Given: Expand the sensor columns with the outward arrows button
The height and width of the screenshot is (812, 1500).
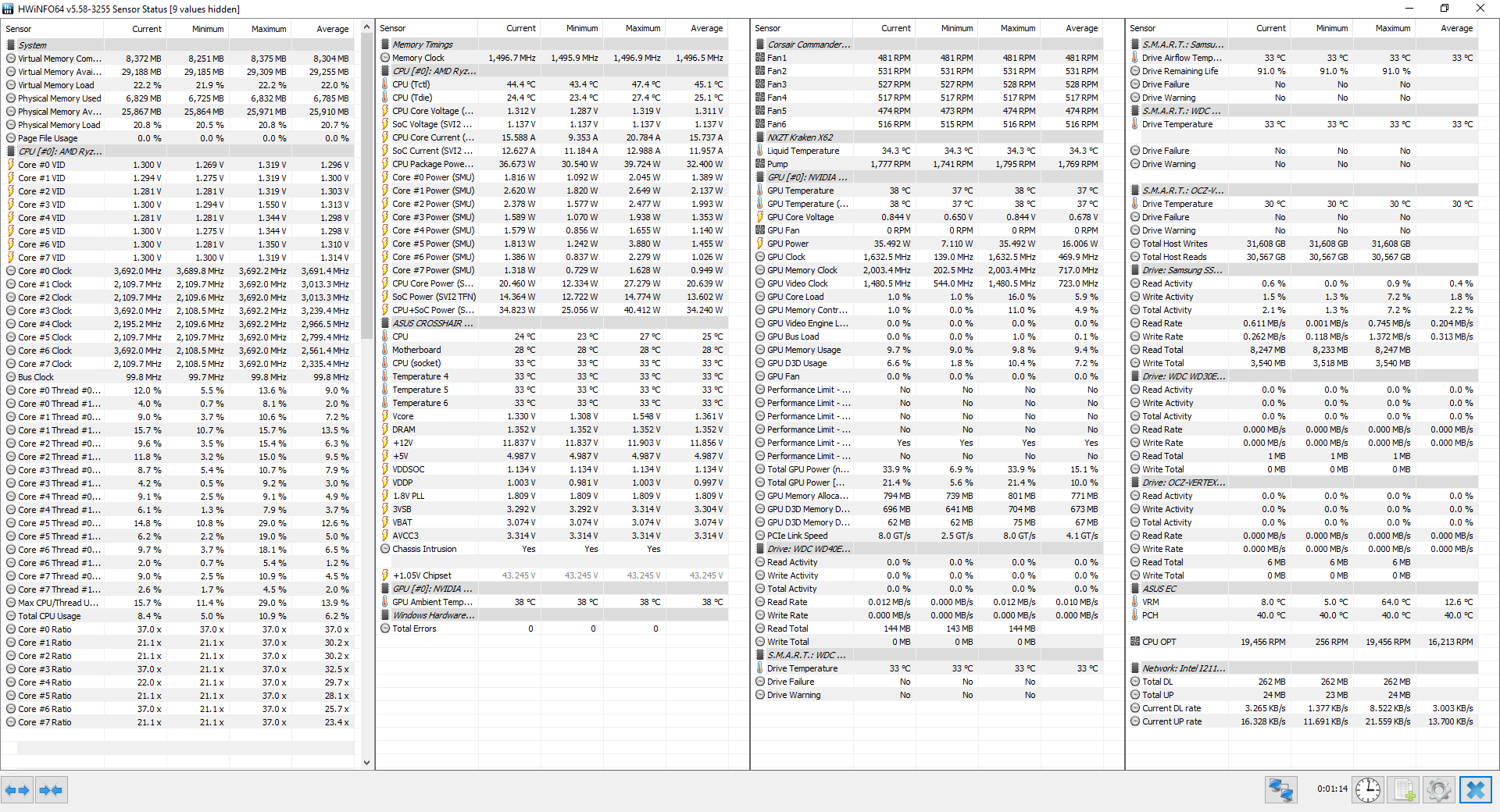Looking at the screenshot, I should [x=17, y=790].
